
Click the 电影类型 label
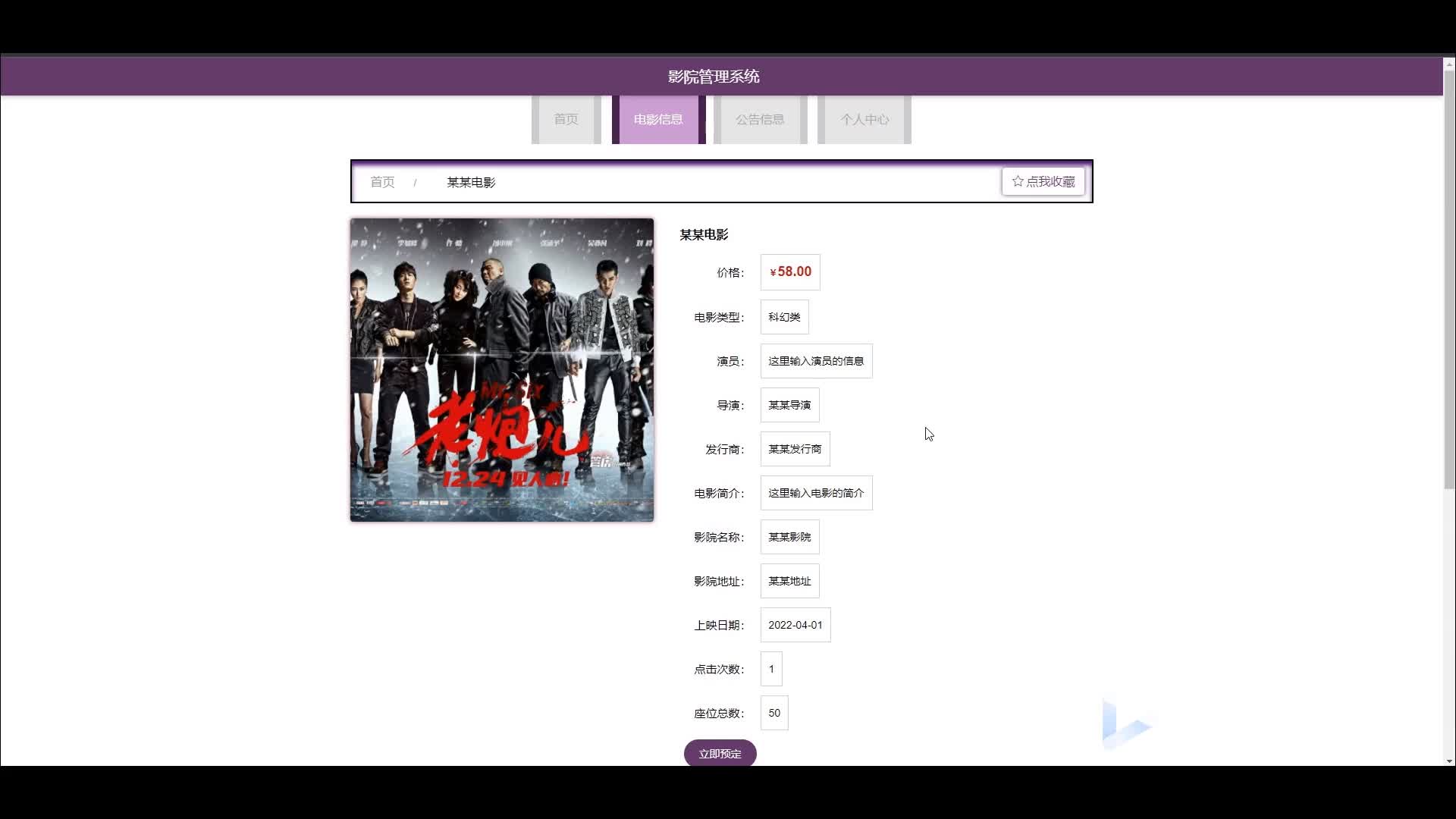tap(719, 317)
